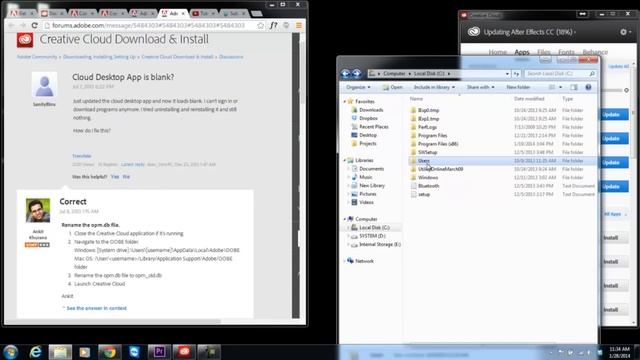The image size is (640, 360).
Task: Open Chrome's orange menu button
Action: click(299, 25)
